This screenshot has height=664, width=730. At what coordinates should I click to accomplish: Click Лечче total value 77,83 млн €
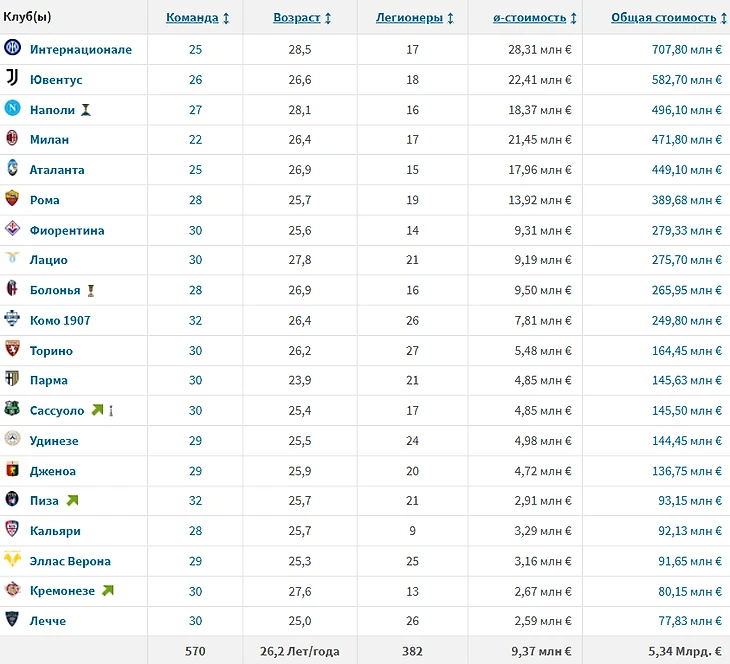tap(690, 621)
